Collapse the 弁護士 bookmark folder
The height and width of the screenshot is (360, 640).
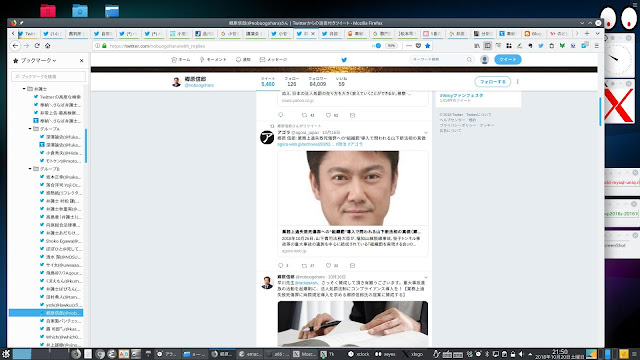click(24, 89)
